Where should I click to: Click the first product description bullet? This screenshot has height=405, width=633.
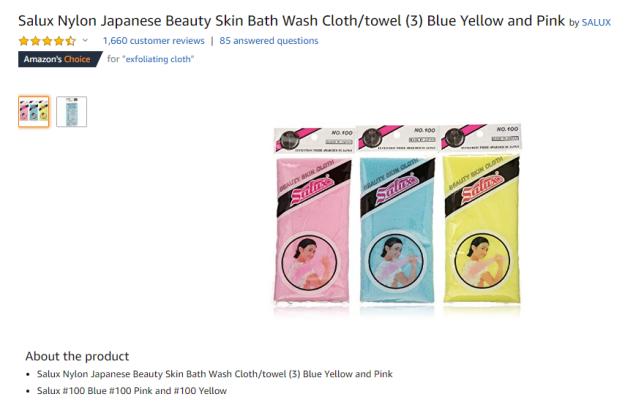click(x=215, y=374)
